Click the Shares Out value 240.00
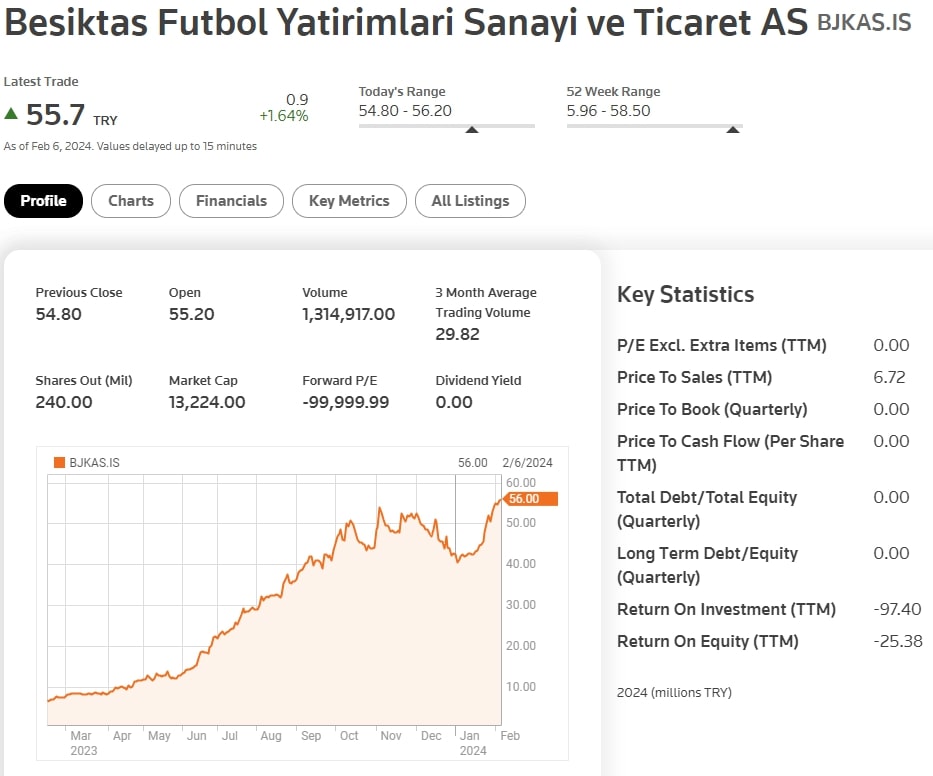Screen dimensions: 933x776 click(64, 402)
